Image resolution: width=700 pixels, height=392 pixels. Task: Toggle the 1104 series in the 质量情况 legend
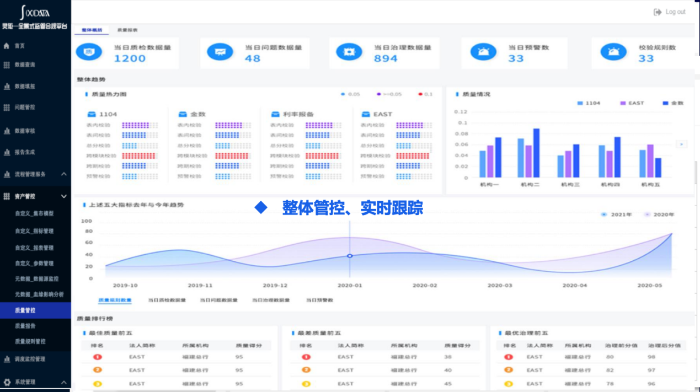point(588,103)
